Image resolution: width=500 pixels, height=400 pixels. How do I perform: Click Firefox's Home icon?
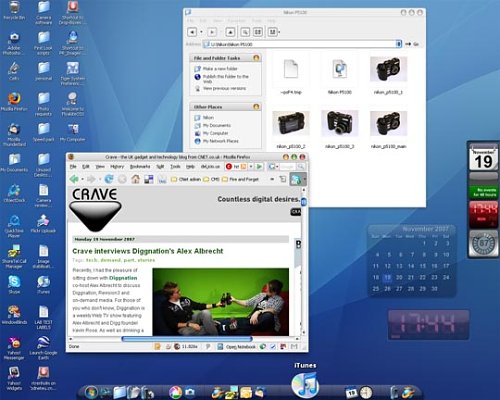[135, 179]
